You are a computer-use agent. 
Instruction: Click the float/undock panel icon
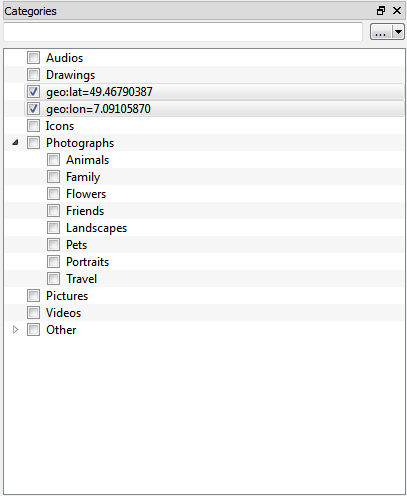tap(381, 11)
